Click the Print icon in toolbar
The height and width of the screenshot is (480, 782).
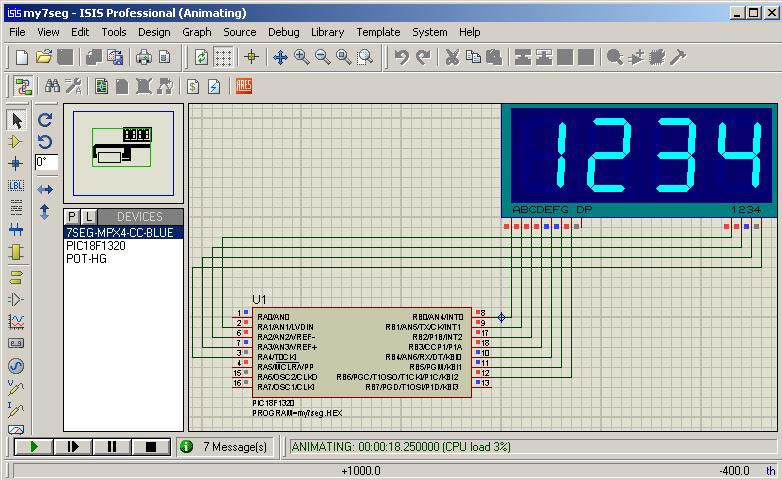click(x=144, y=58)
